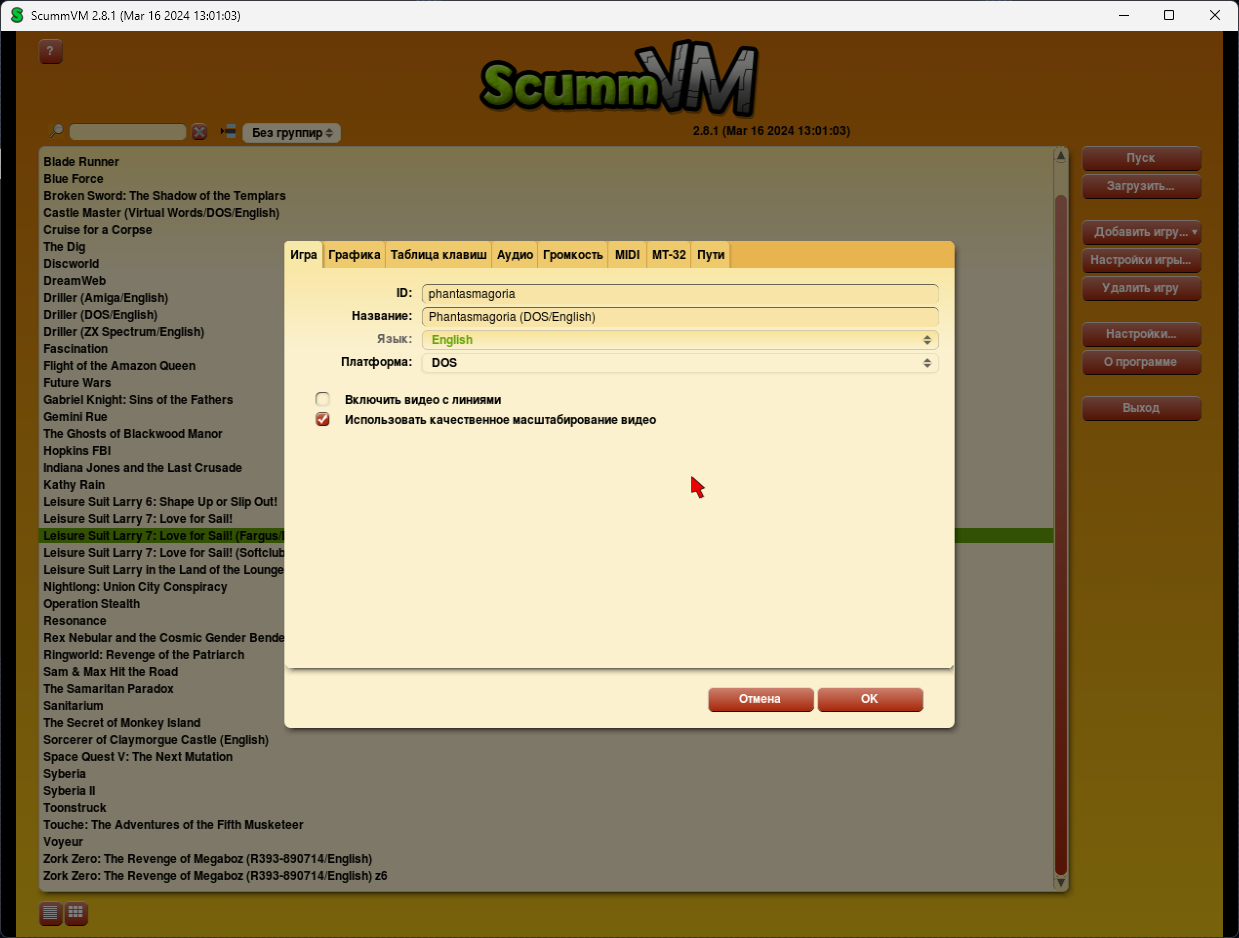The width and height of the screenshot is (1239, 938).
Task: Select The Secret of Monkey Island
Action: pyautogui.click(x=122, y=723)
